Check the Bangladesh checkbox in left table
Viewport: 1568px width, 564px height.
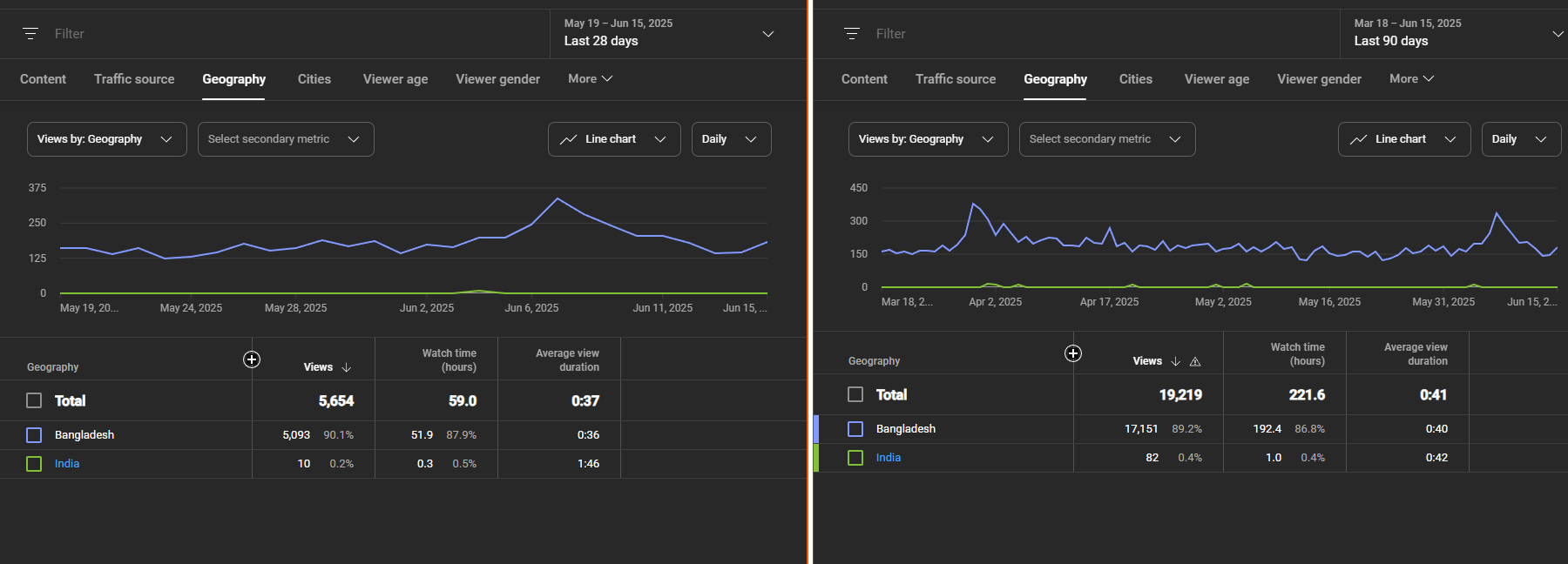tap(34, 435)
